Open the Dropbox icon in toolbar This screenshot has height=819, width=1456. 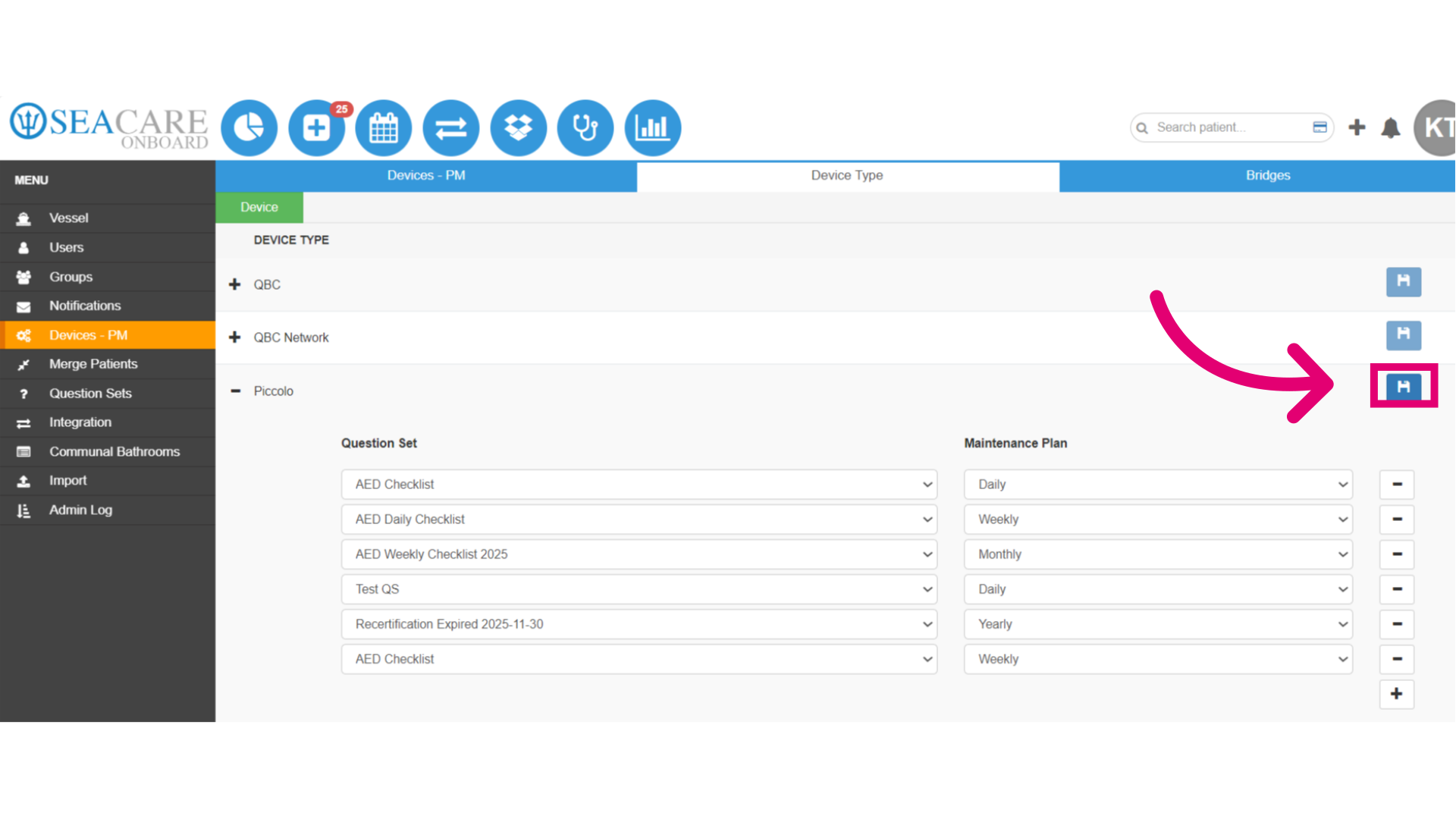(519, 127)
